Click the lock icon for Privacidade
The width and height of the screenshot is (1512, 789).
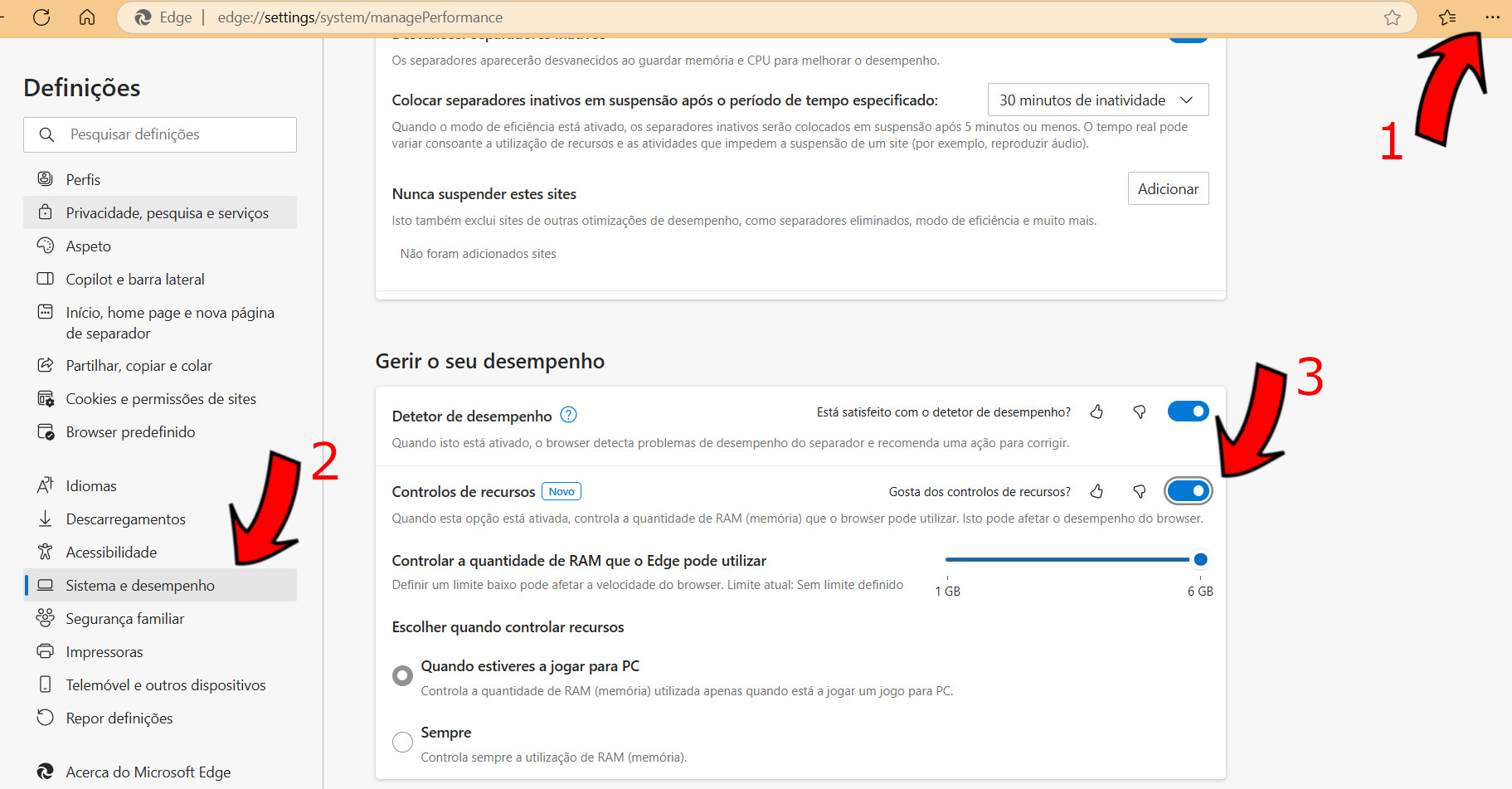[x=46, y=212]
